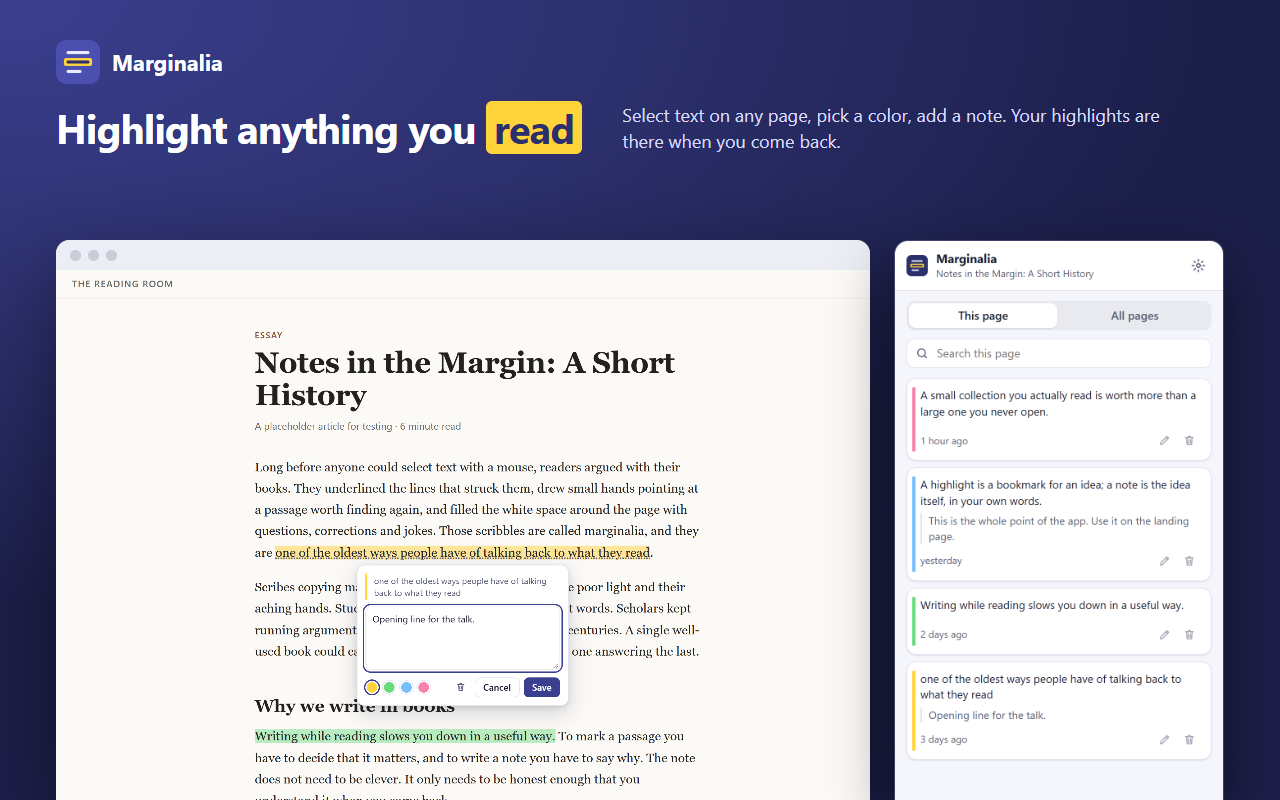Click the 'Highlight anything you read' headline

319,130
